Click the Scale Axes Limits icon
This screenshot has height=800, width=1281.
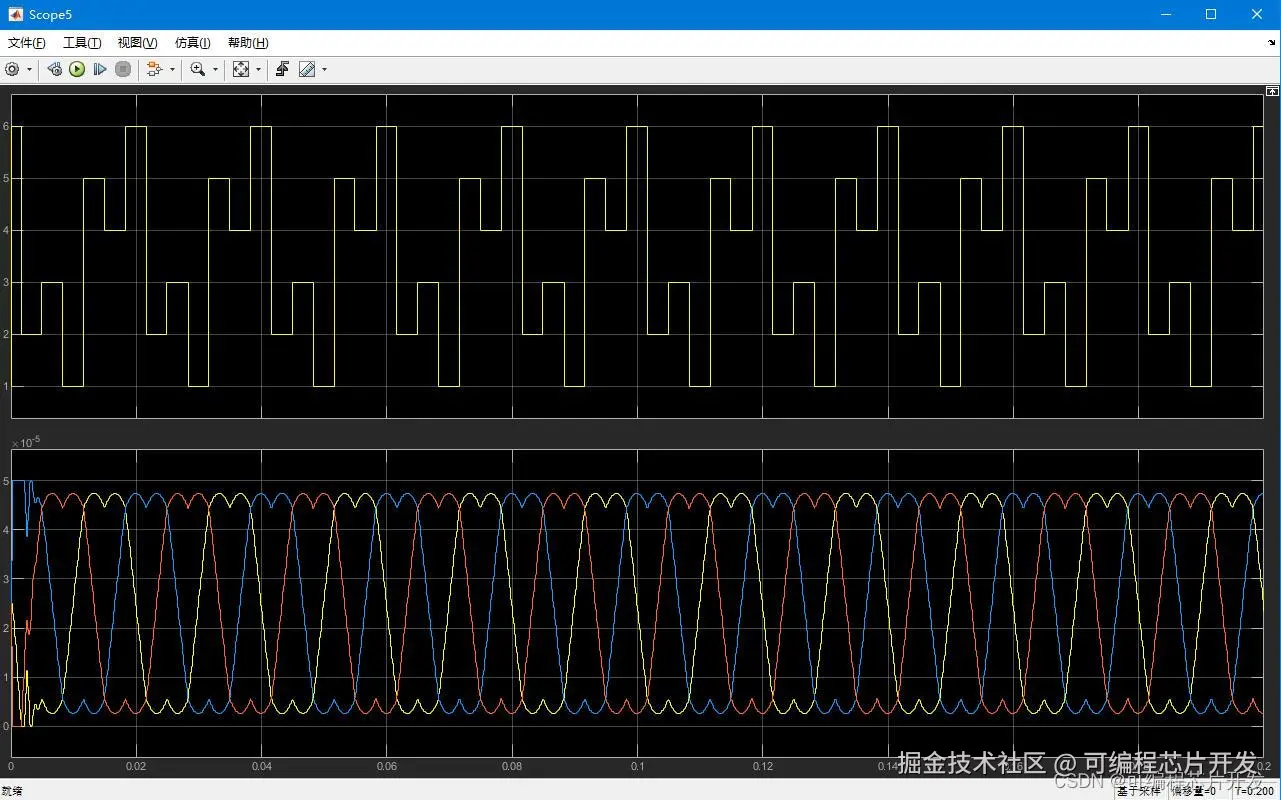[241, 69]
